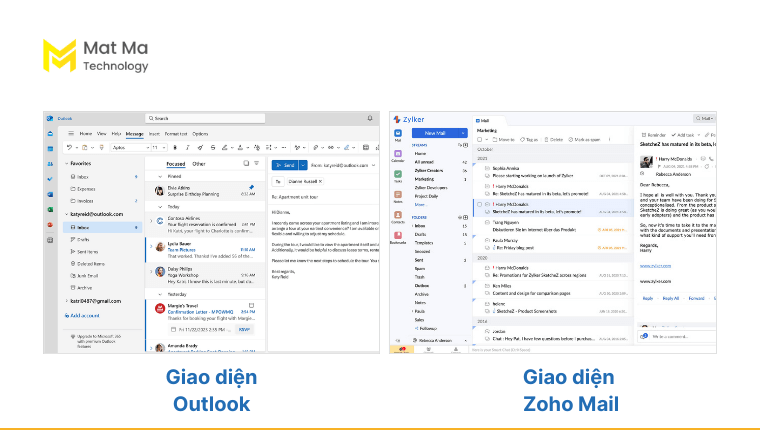
Task: Open Contacts app in Zoho sidebar
Action: point(397,216)
